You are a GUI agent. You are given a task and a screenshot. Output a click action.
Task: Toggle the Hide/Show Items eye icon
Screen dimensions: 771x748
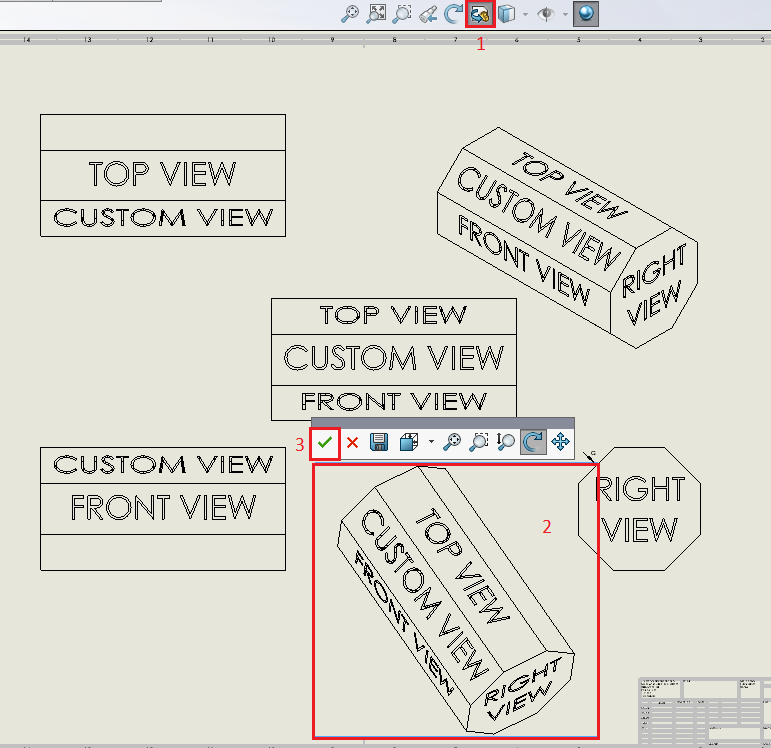click(x=546, y=14)
